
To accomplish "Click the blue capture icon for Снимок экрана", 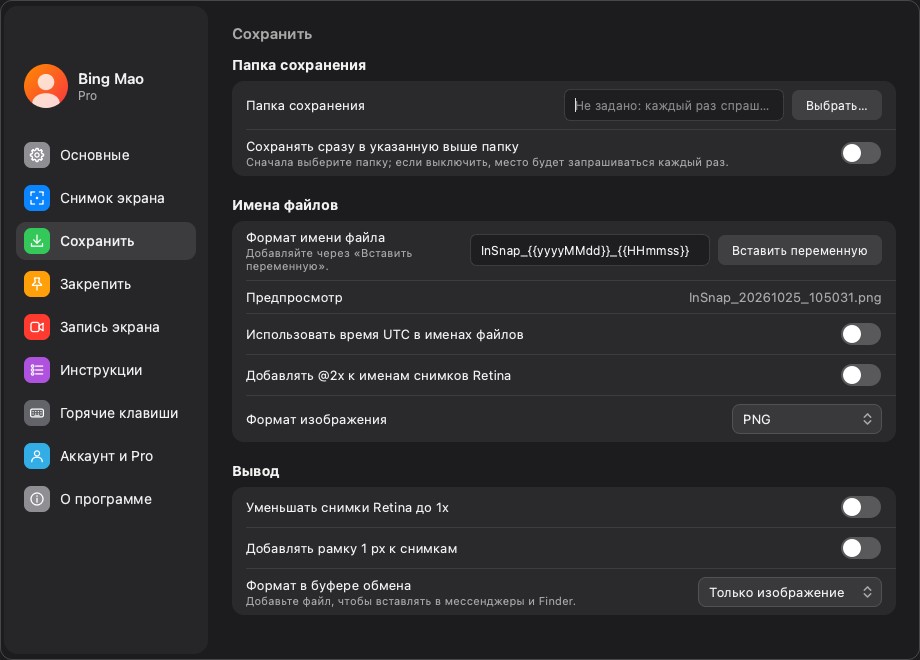I will (37, 198).
